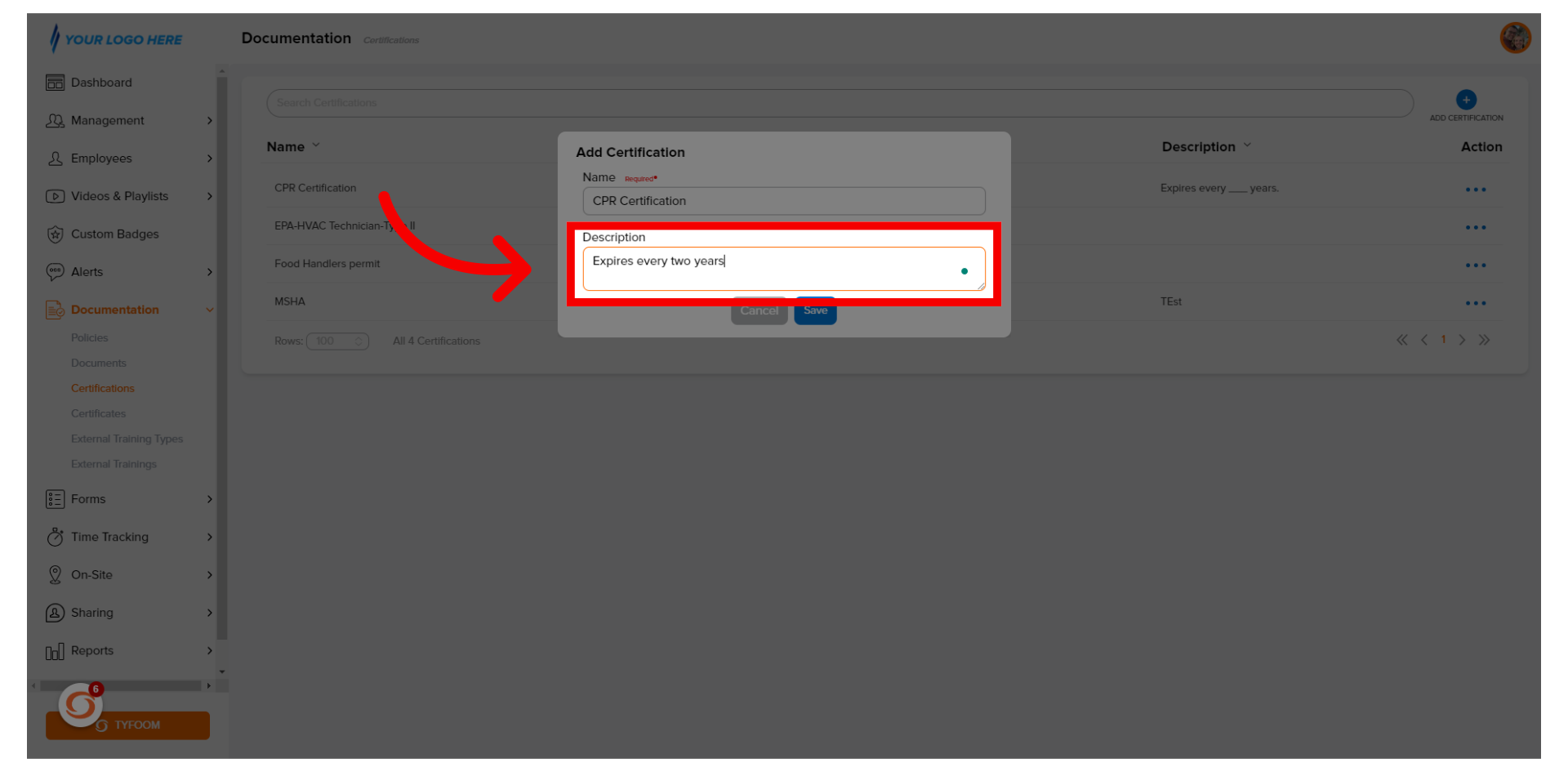
Task: Expand the Reports submenu chevron
Action: coord(209,651)
